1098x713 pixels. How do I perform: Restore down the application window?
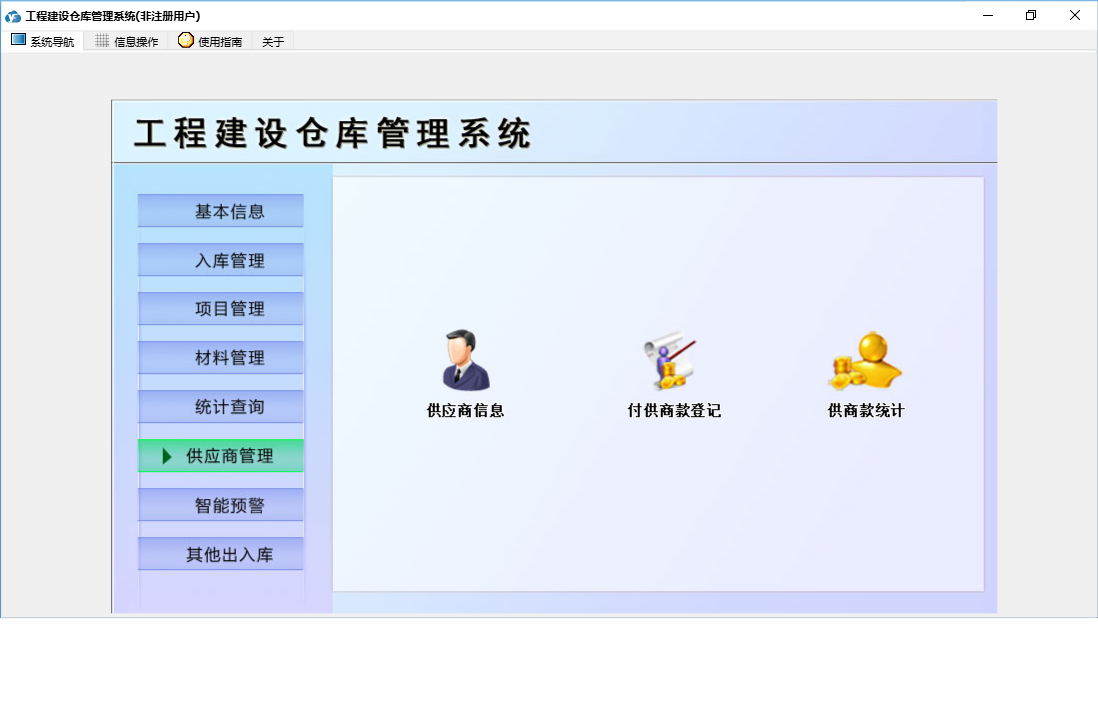(x=1031, y=15)
